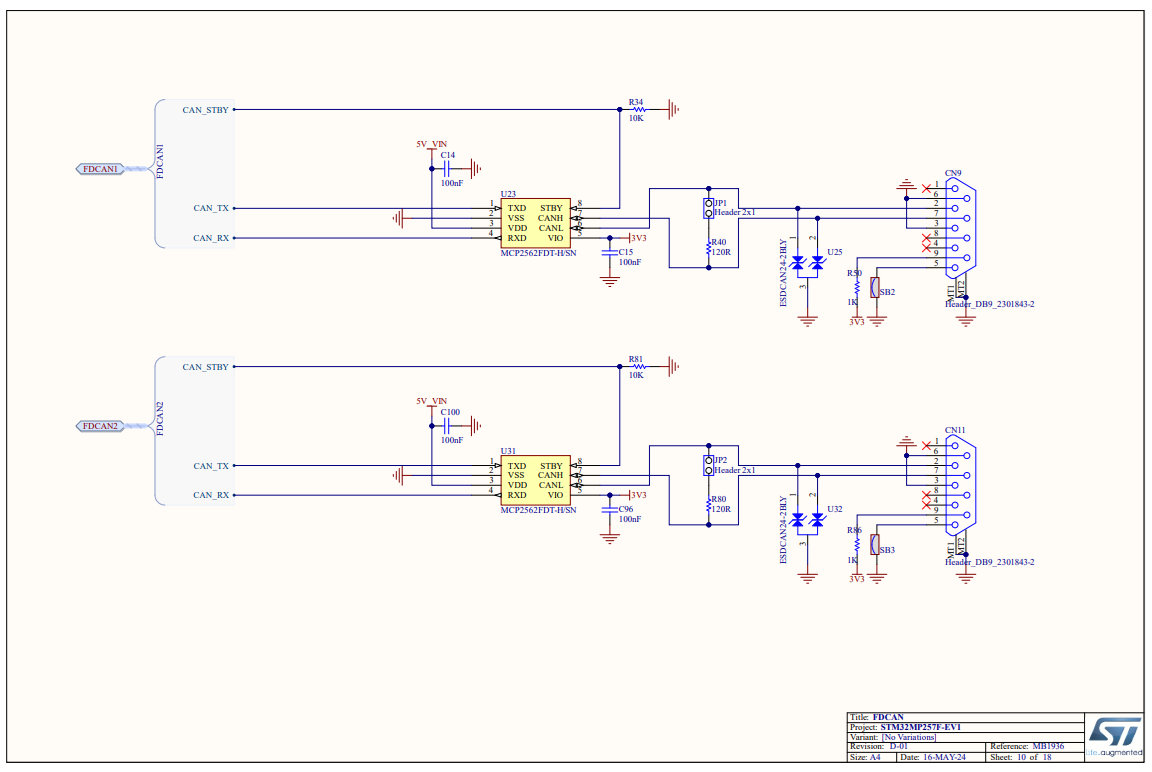Click the 10K value under R34

pos(636,118)
